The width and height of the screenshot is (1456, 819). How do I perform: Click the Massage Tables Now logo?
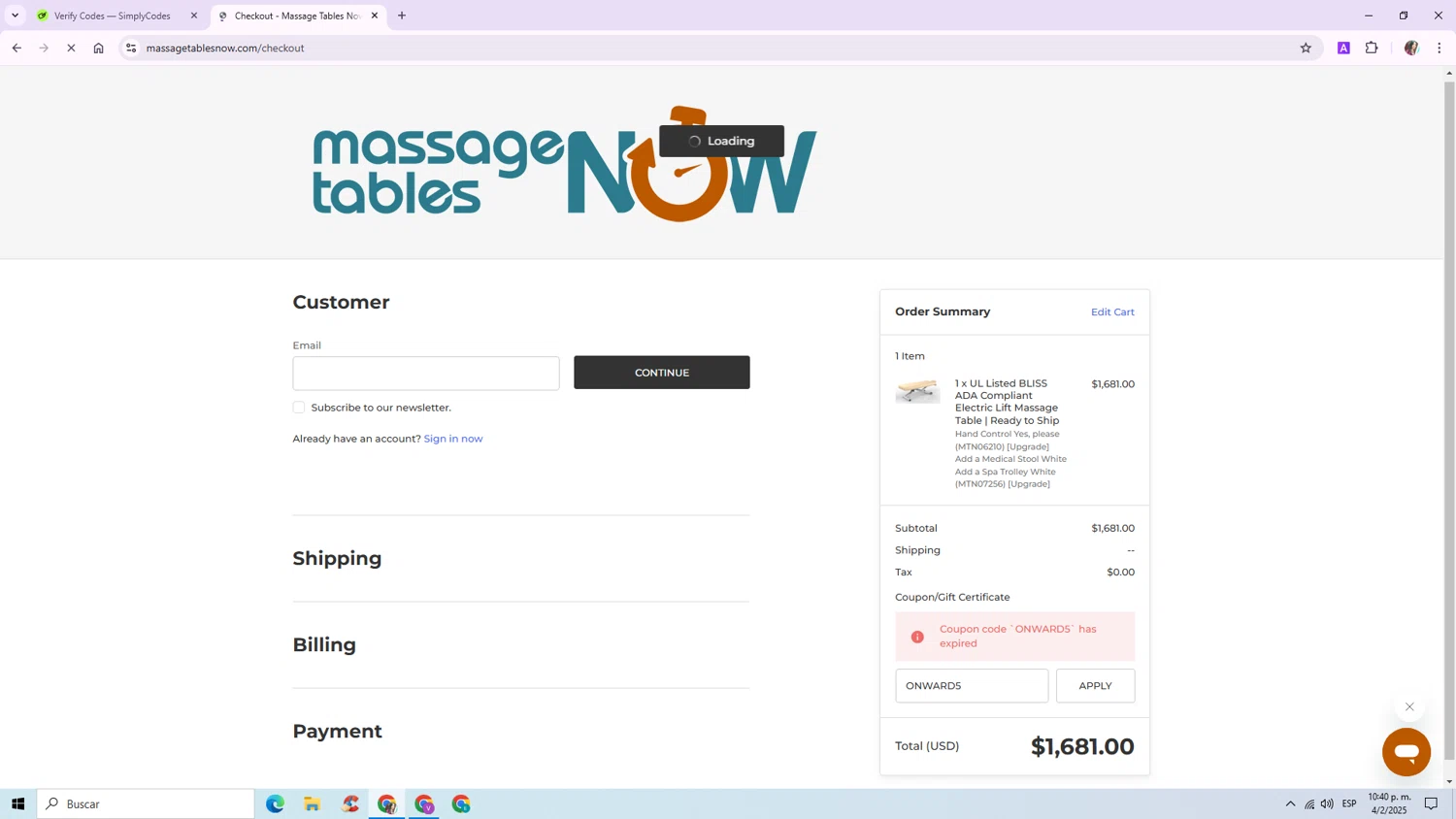(x=564, y=163)
